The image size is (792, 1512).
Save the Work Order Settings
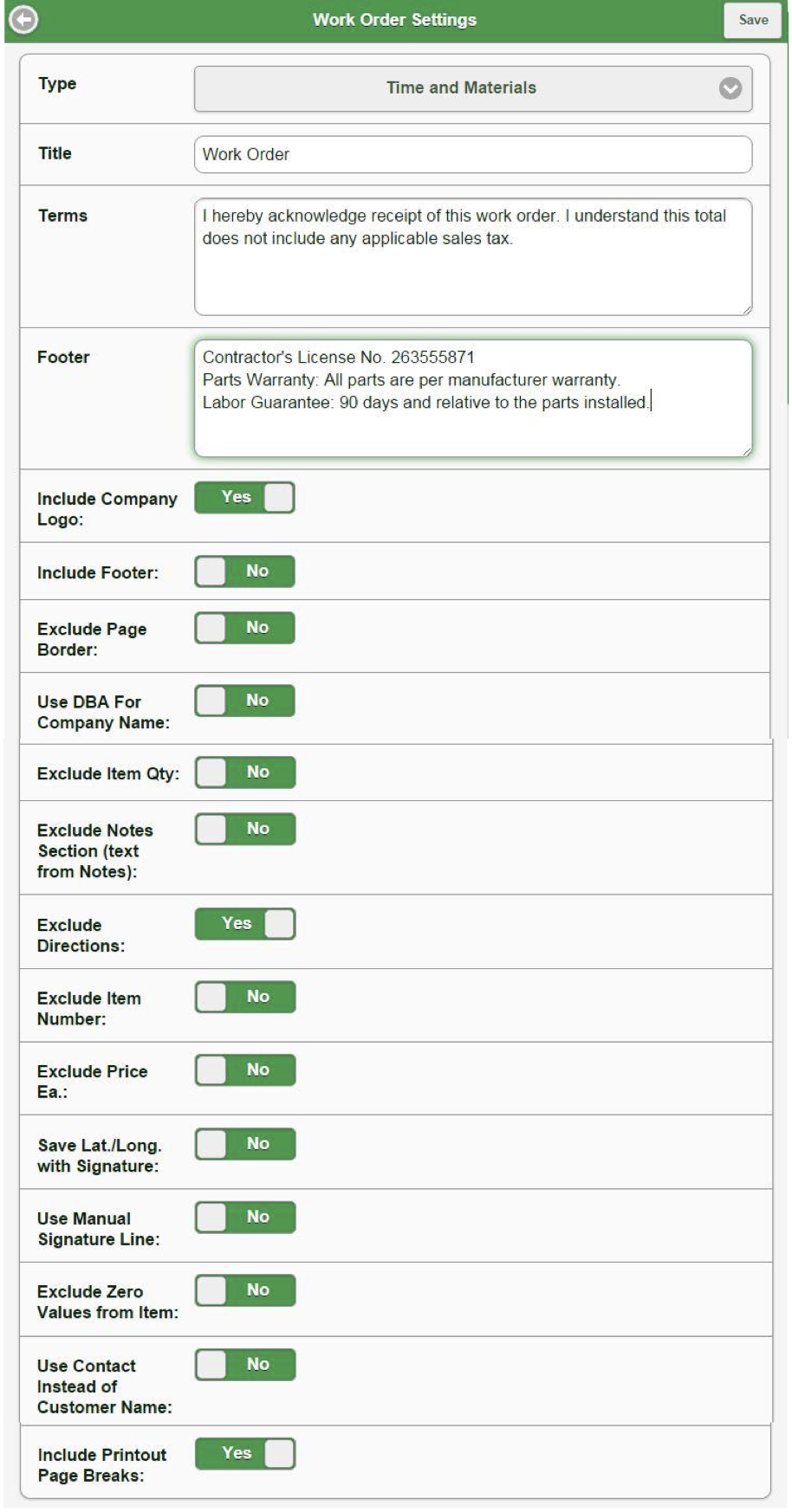coord(752,21)
